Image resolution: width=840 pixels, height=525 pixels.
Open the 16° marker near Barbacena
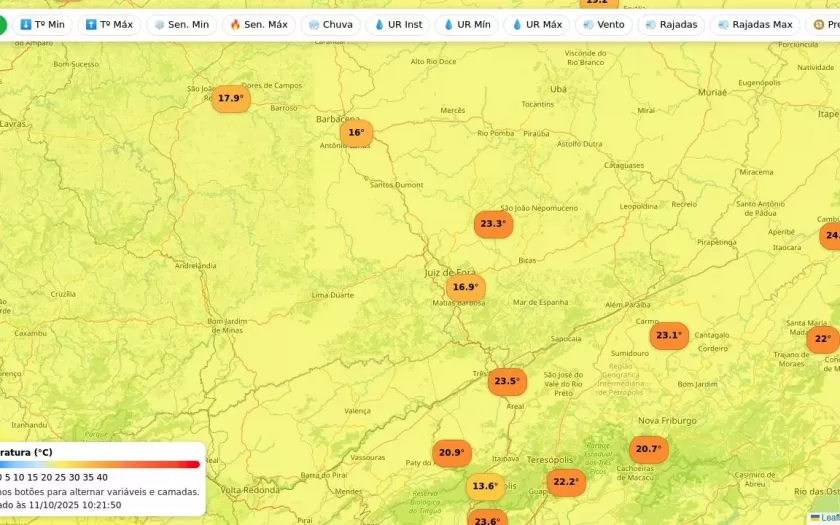coord(355,133)
